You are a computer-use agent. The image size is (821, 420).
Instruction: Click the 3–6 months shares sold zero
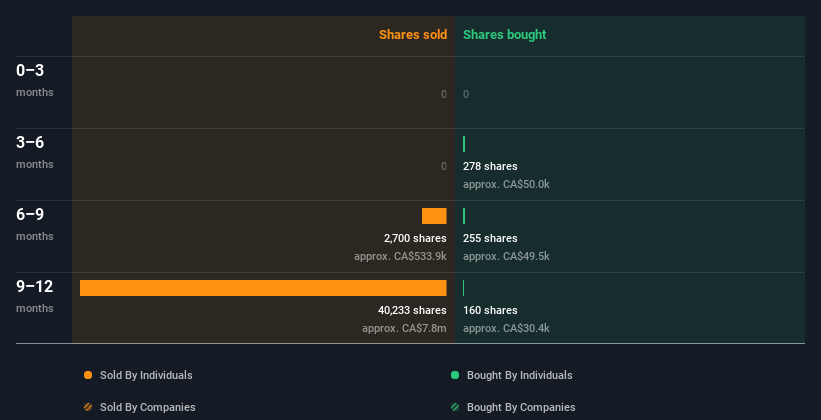pyautogui.click(x=444, y=166)
